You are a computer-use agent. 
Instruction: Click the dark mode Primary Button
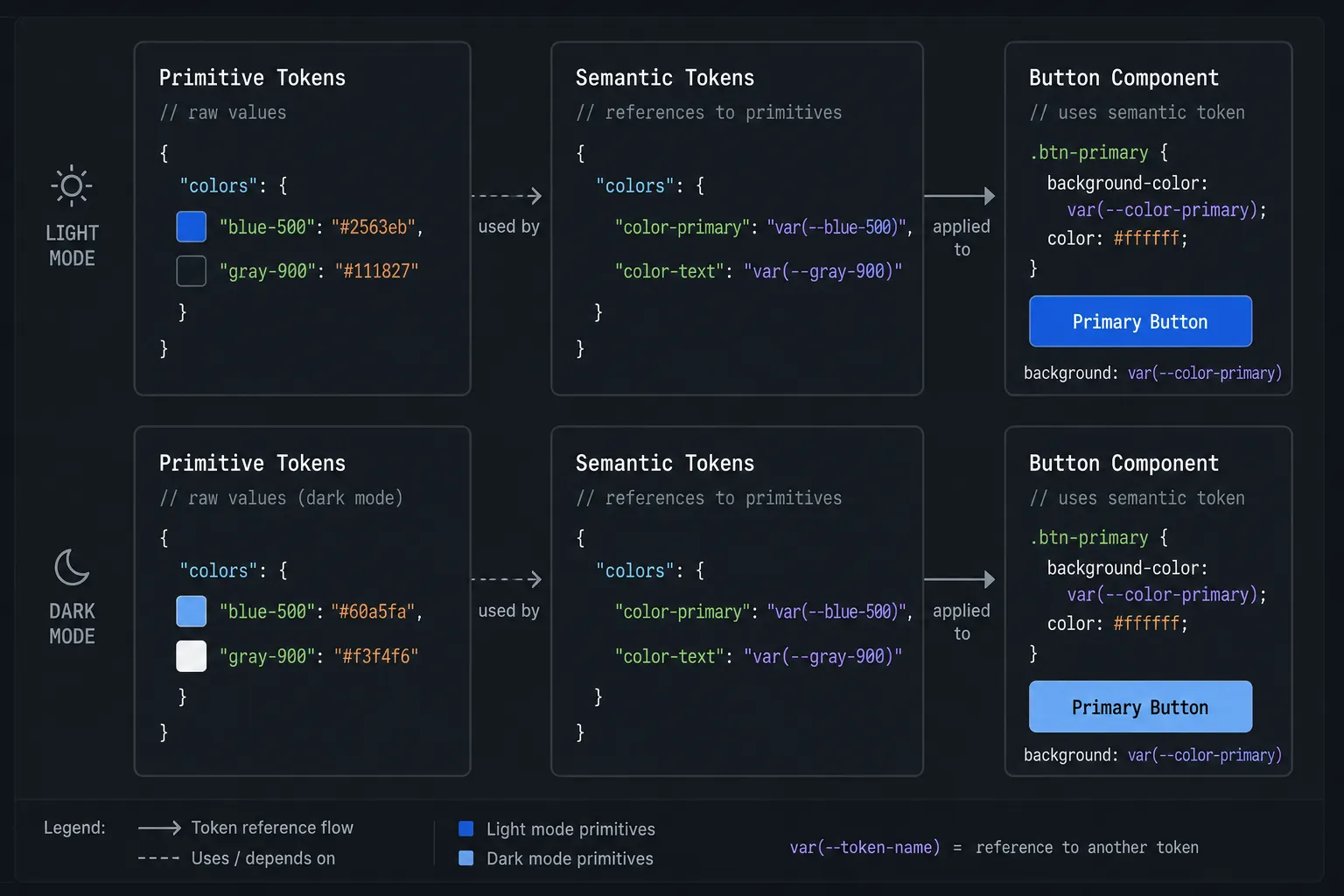pos(1140,707)
